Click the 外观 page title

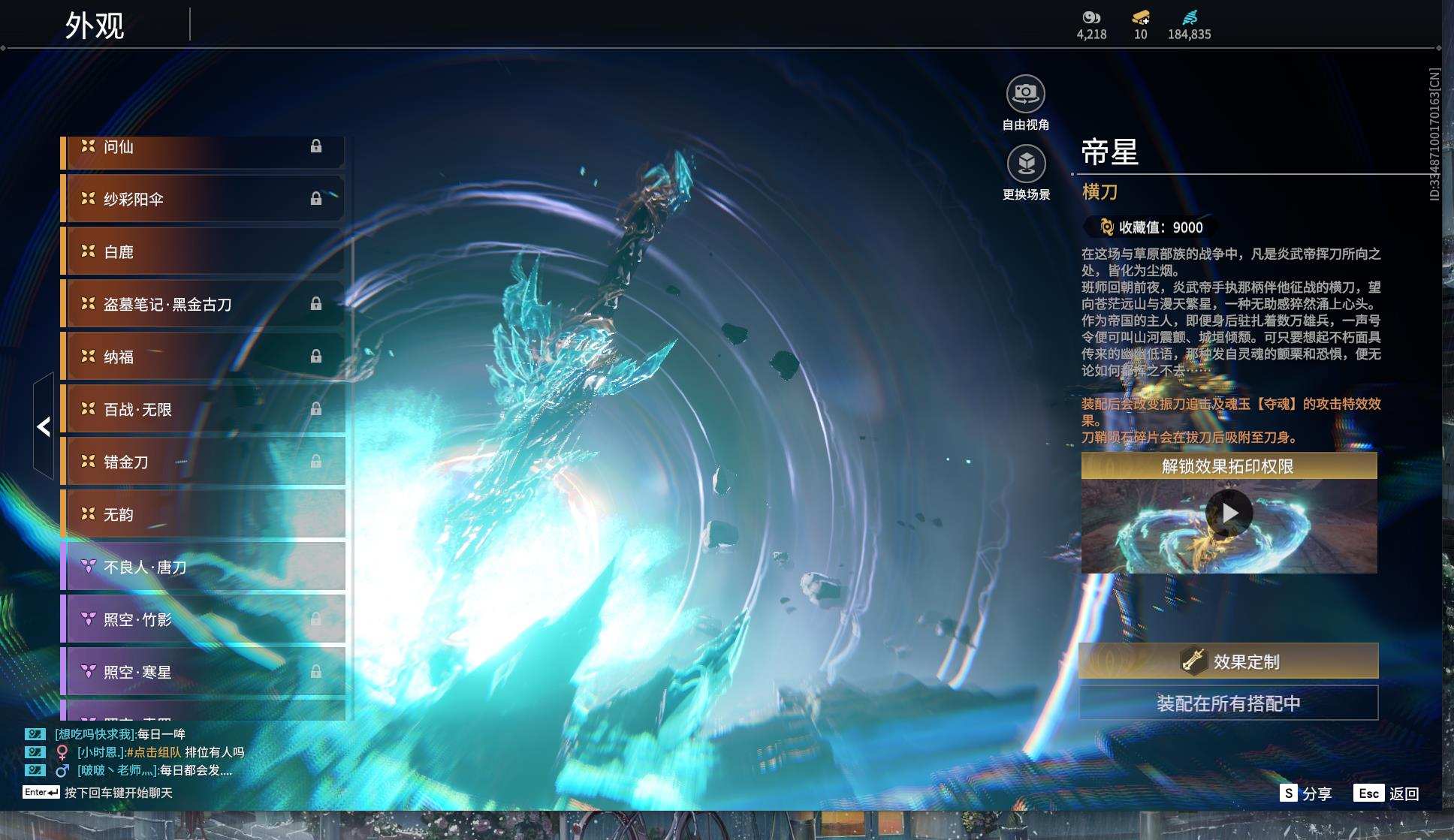[95, 26]
